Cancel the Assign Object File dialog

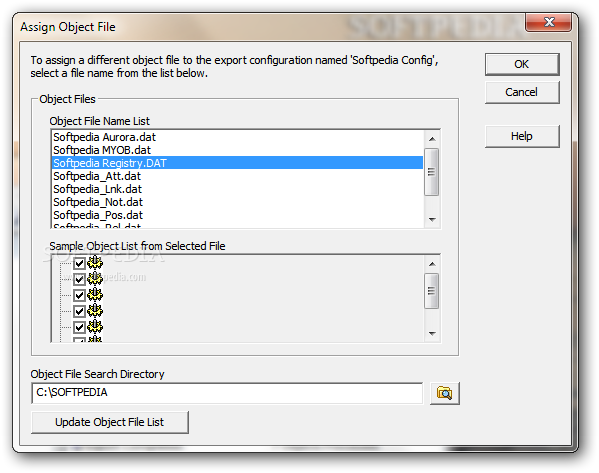tap(522, 92)
